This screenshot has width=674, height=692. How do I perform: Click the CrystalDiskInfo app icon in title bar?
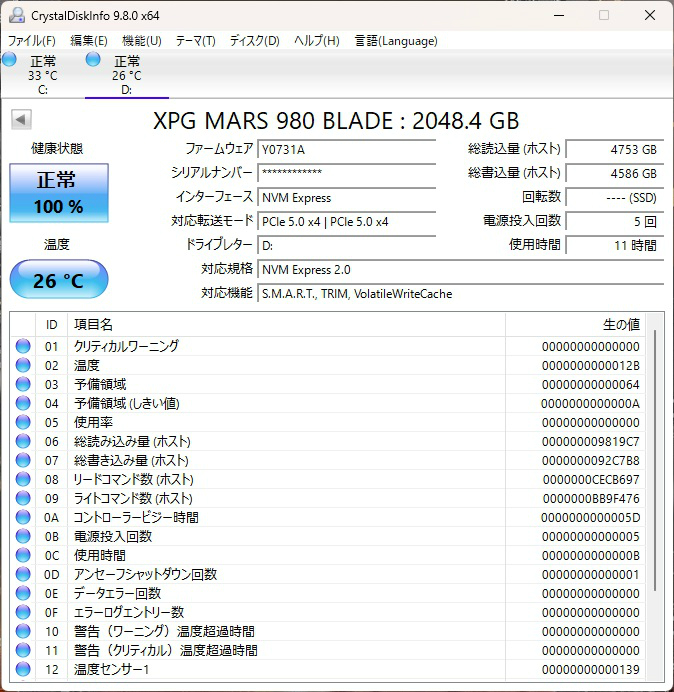17,15
